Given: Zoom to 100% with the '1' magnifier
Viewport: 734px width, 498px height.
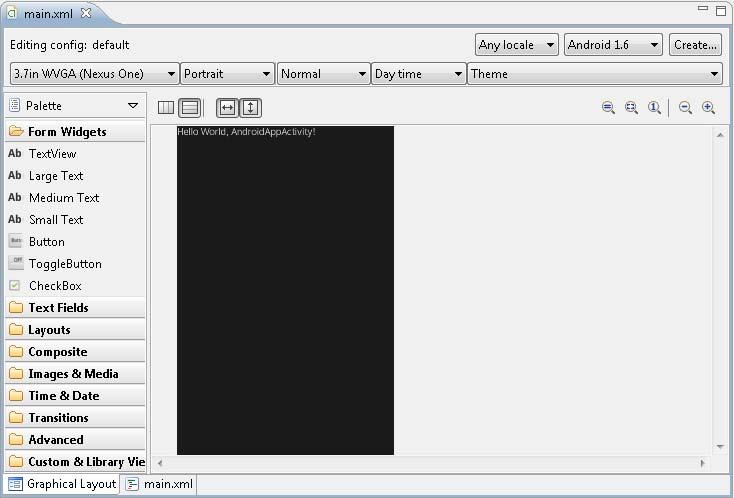Looking at the screenshot, I should pos(654,108).
